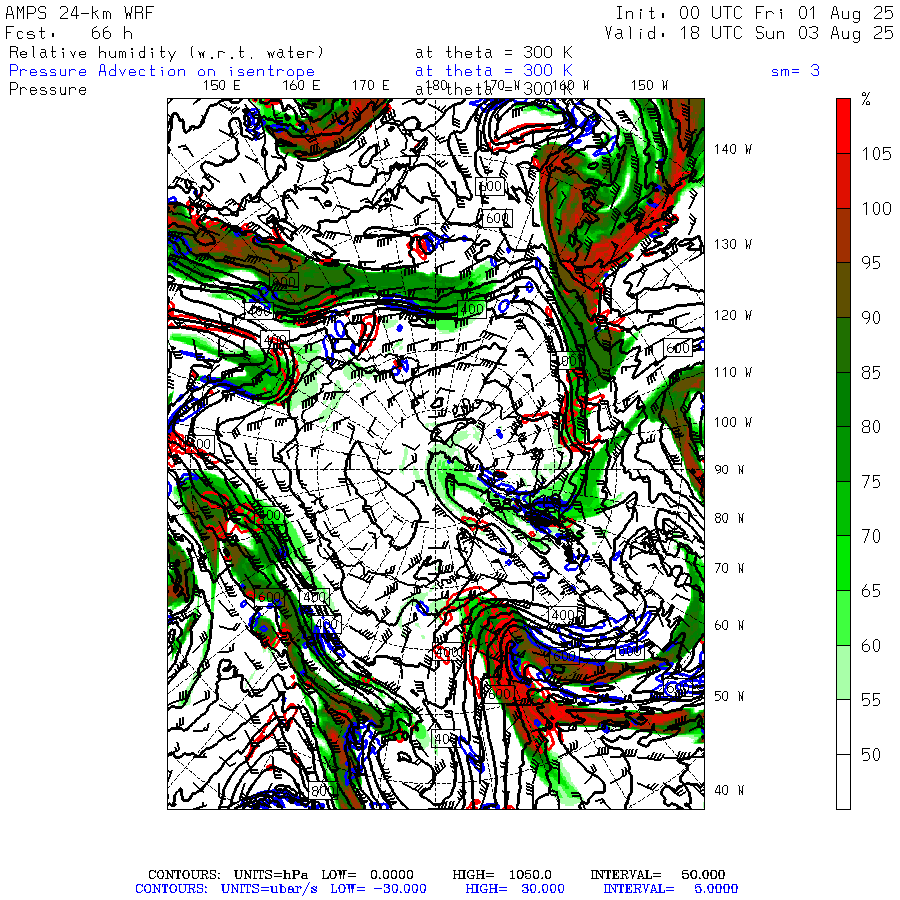Click the "LOW= 0.0000" footer value

pos(367,875)
